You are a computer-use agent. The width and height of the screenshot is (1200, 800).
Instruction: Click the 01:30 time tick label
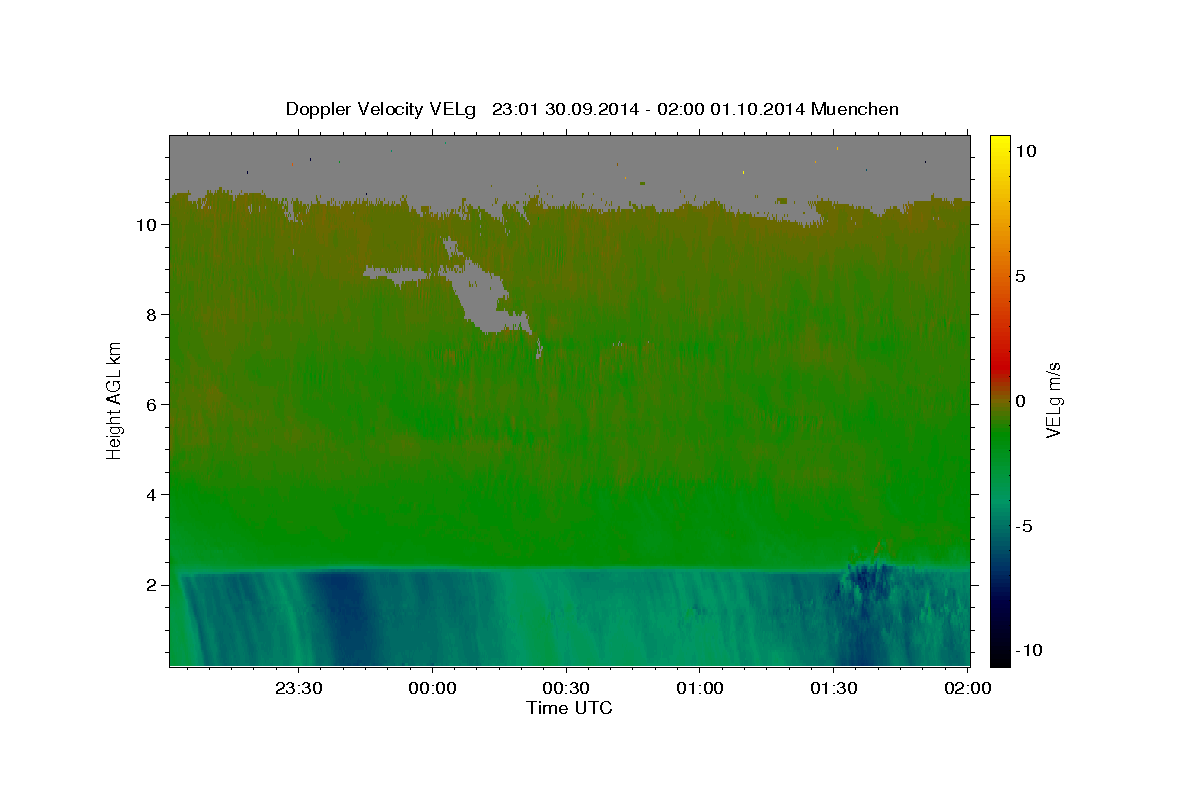click(834, 688)
